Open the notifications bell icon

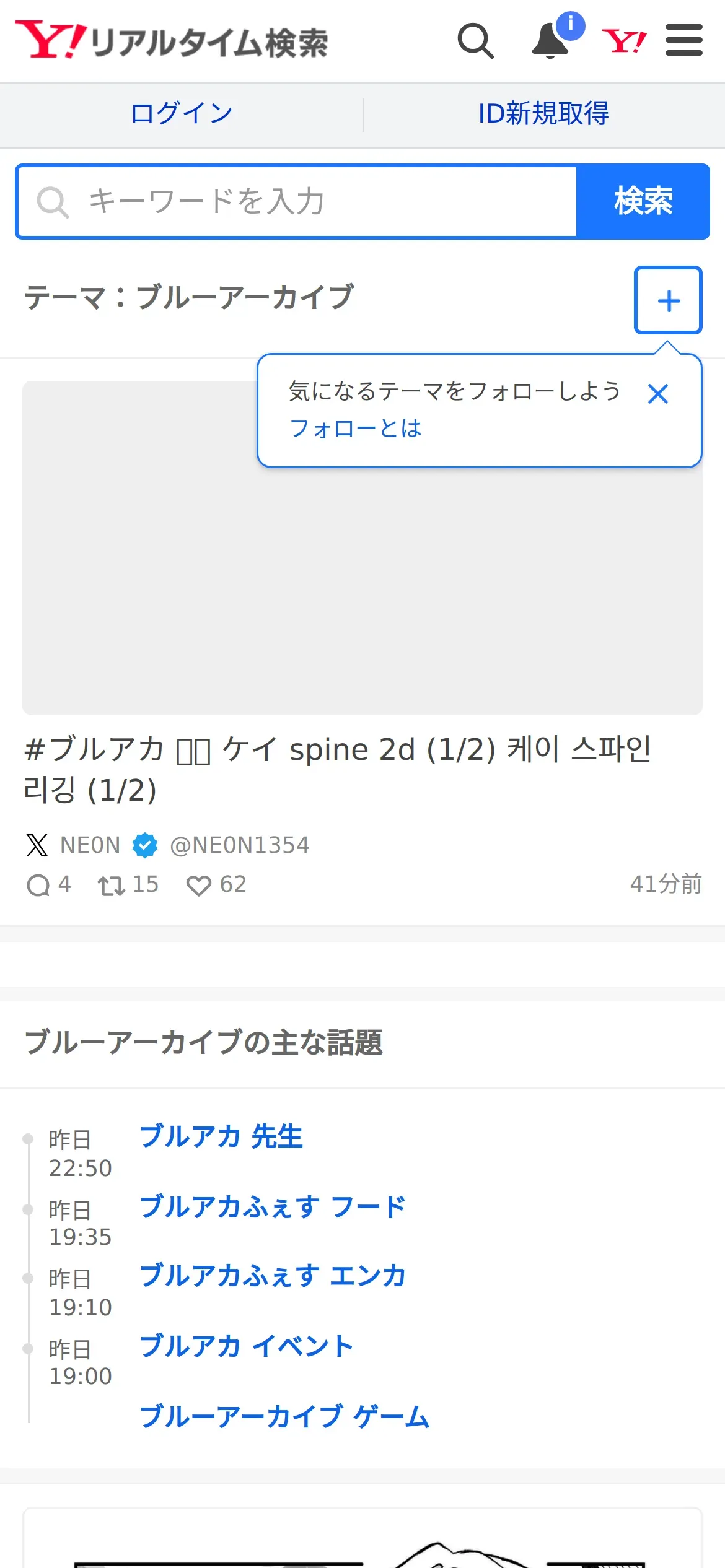coord(550,41)
